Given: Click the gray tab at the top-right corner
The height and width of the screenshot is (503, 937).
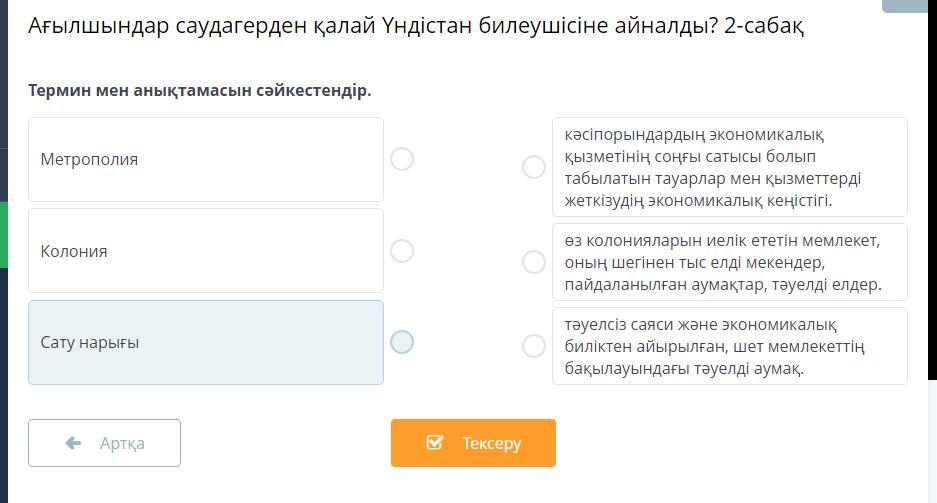Looking at the screenshot, I should [x=909, y=5].
